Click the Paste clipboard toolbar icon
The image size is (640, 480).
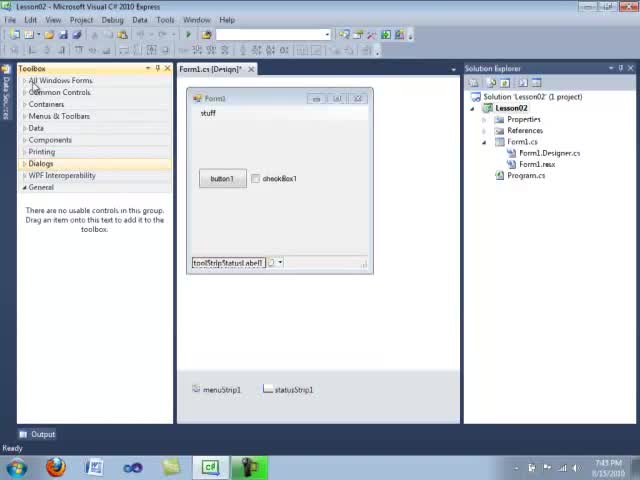(122, 35)
